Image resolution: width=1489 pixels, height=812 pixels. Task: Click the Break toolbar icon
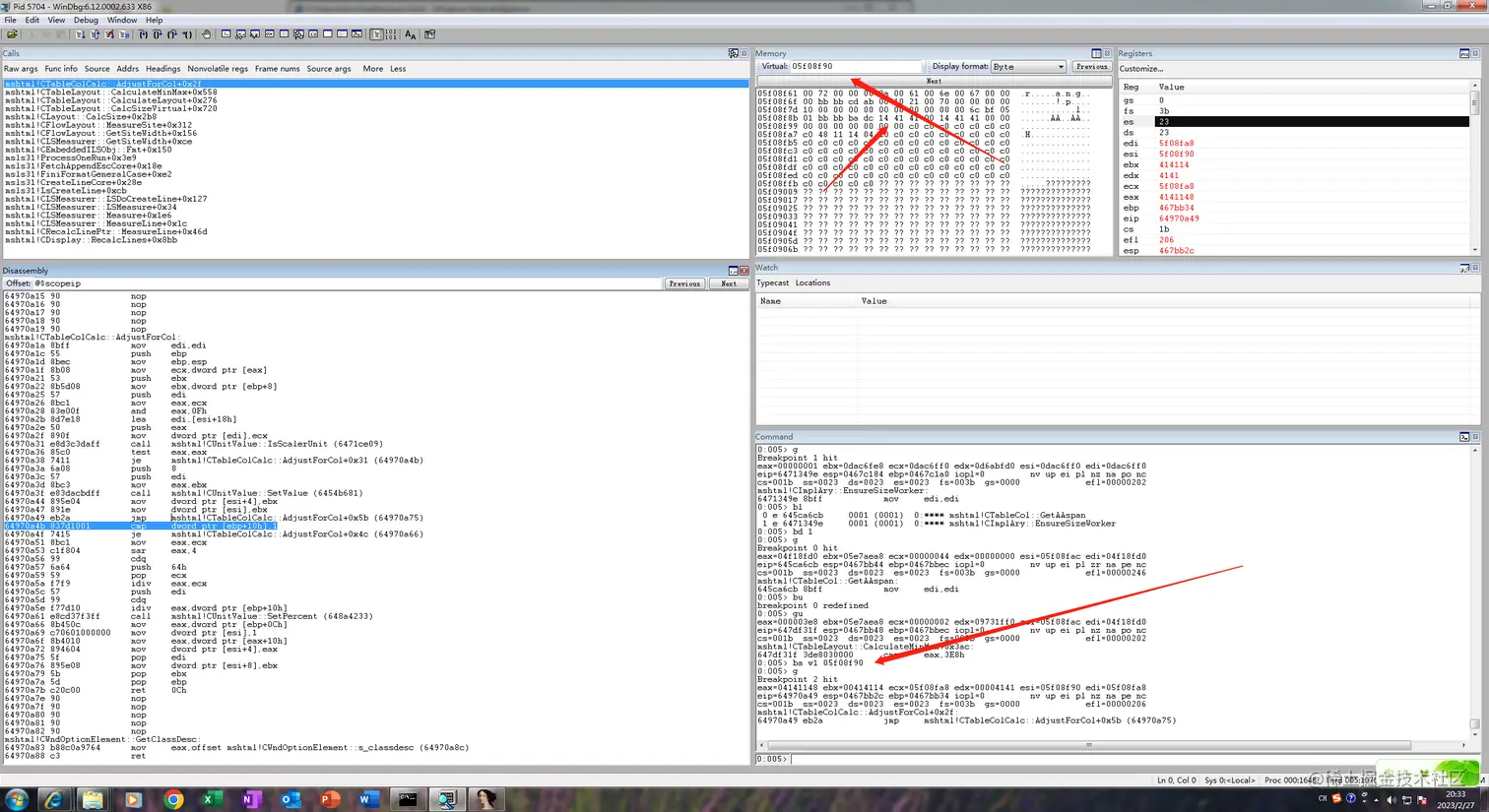coord(124,34)
